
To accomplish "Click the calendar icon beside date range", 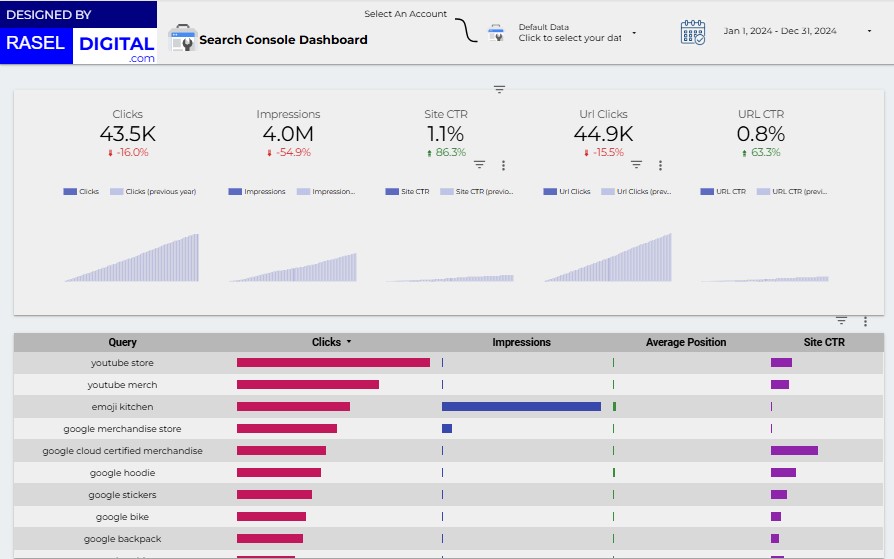I will pyautogui.click(x=693, y=32).
